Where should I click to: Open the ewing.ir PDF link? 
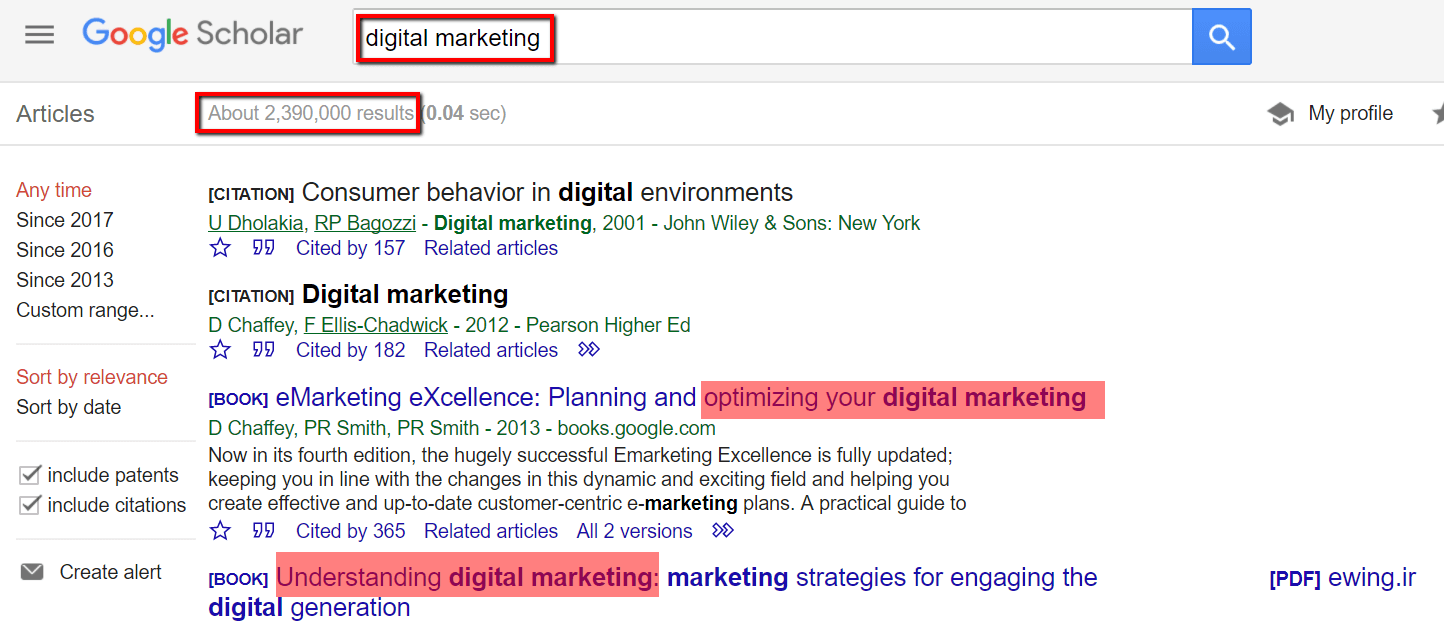[x=1343, y=578]
